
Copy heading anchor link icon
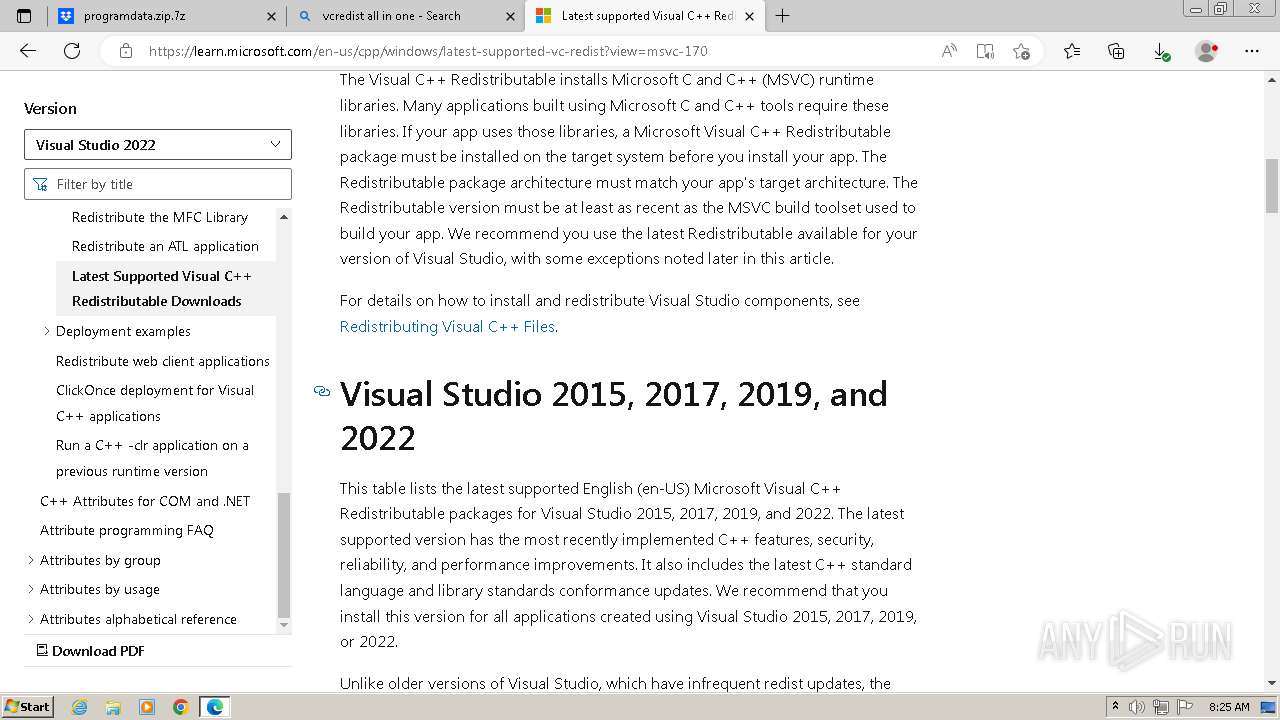pyautogui.click(x=322, y=392)
